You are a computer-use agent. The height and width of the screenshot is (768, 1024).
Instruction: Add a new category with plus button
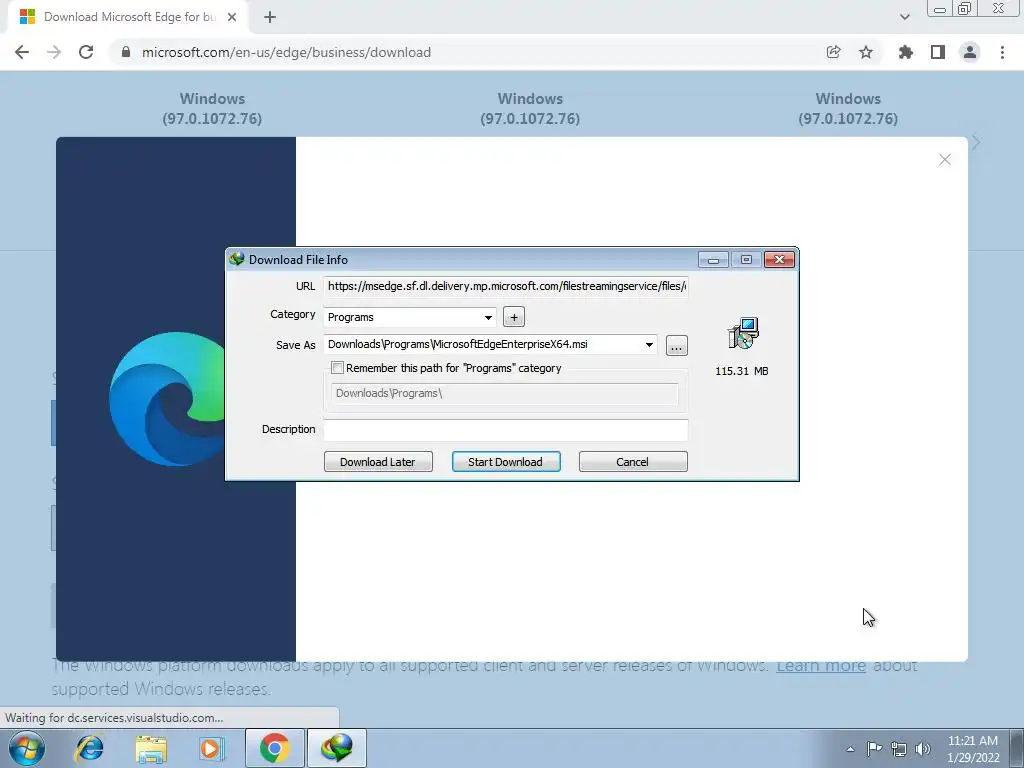(x=514, y=317)
